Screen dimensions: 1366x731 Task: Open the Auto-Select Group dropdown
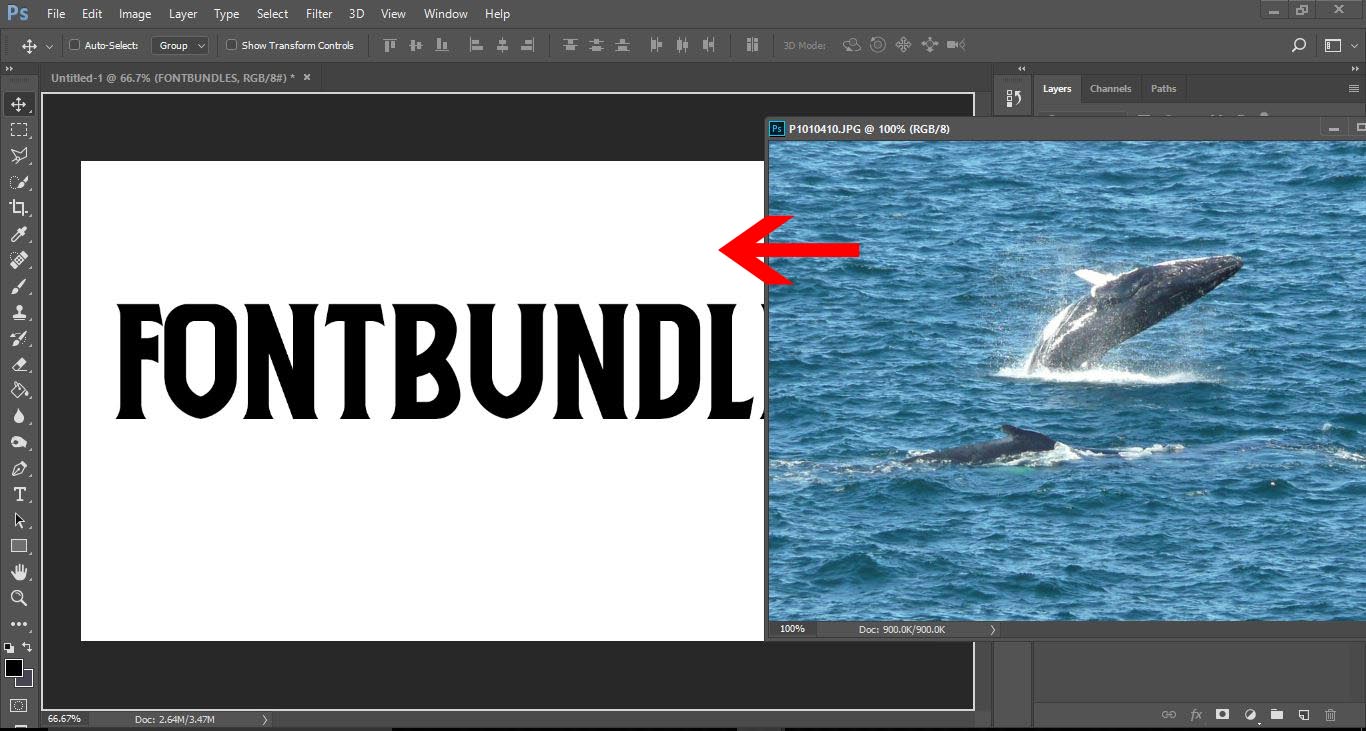pos(180,45)
